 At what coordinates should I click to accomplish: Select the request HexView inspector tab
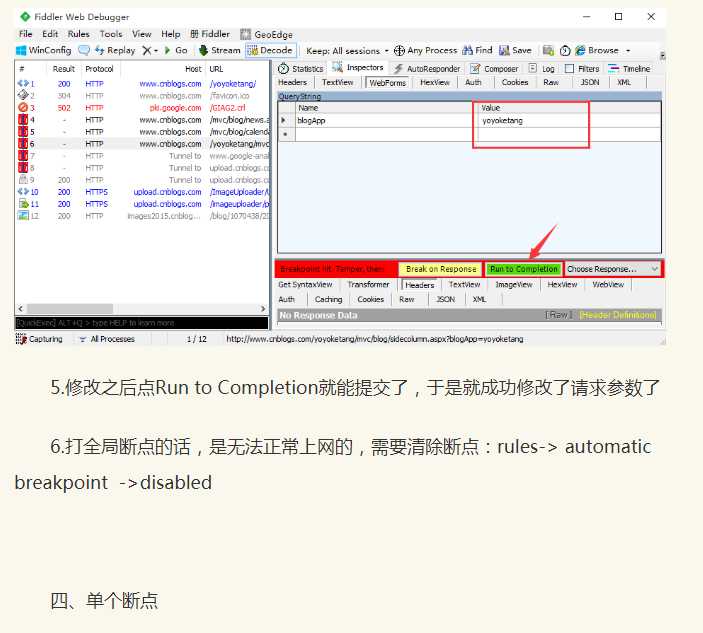434,82
